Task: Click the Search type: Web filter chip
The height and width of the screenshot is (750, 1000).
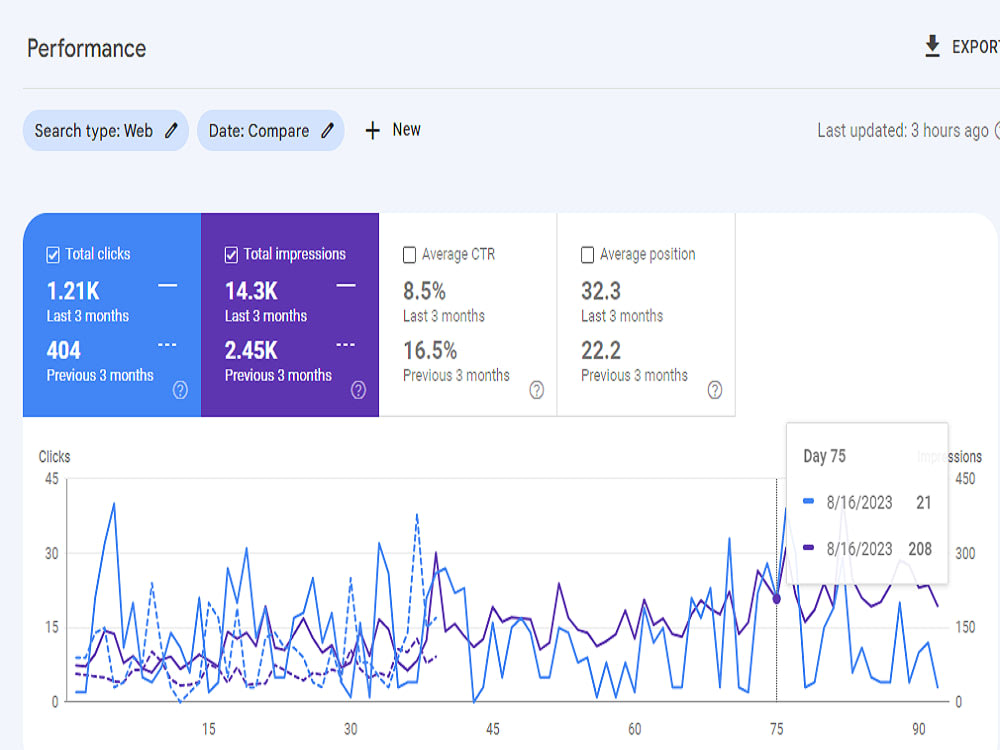Action: pyautogui.click(x=106, y=131)
